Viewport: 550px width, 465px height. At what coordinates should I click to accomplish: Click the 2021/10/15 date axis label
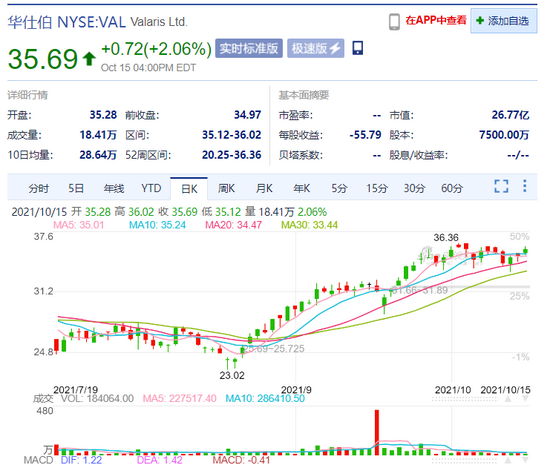click(x=505, y=390)
